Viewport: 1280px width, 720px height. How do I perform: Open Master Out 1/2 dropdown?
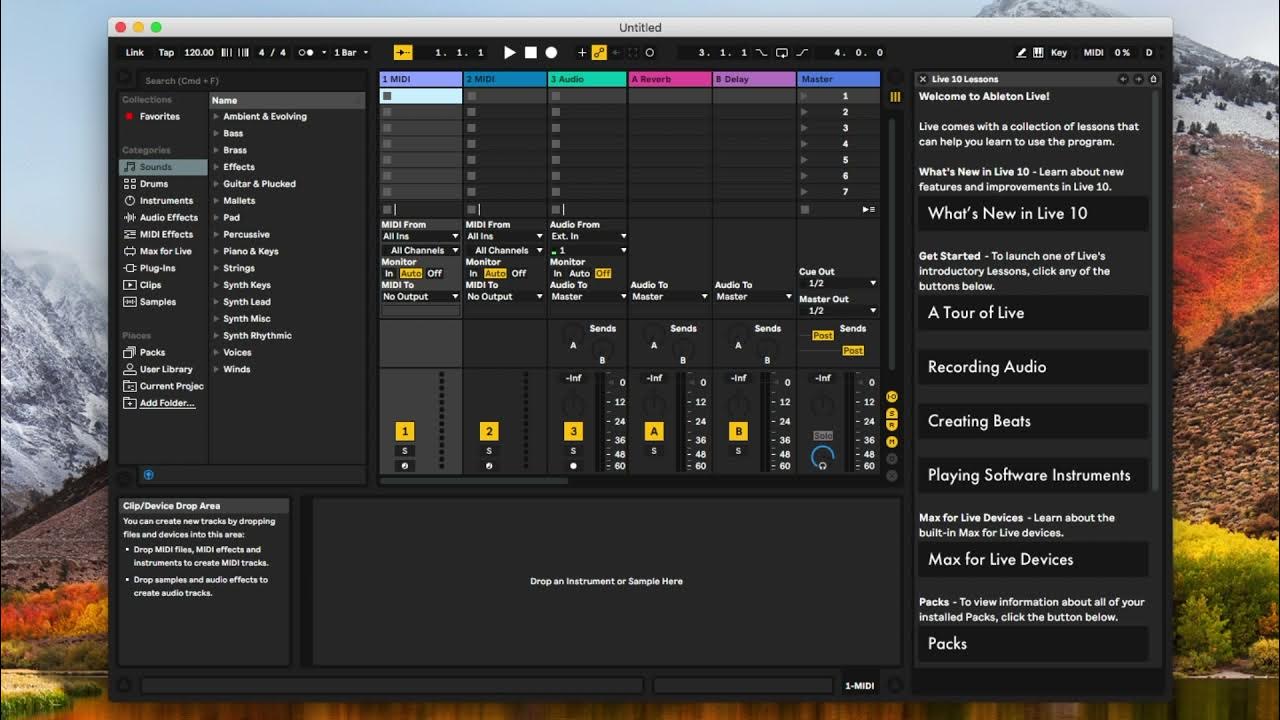[x=838, y=310]
